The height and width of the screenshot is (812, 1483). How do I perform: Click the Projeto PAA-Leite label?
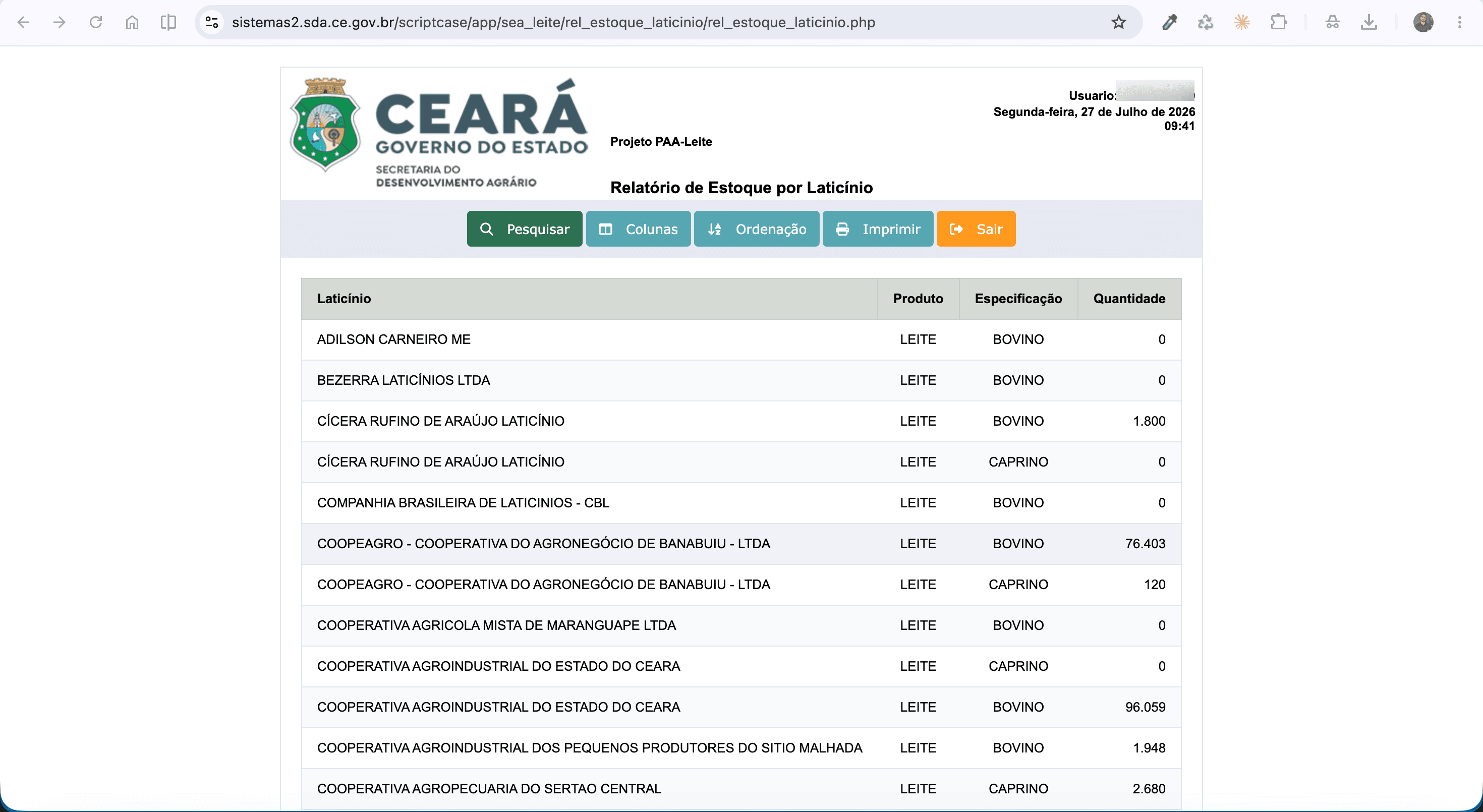click(661, 142)
